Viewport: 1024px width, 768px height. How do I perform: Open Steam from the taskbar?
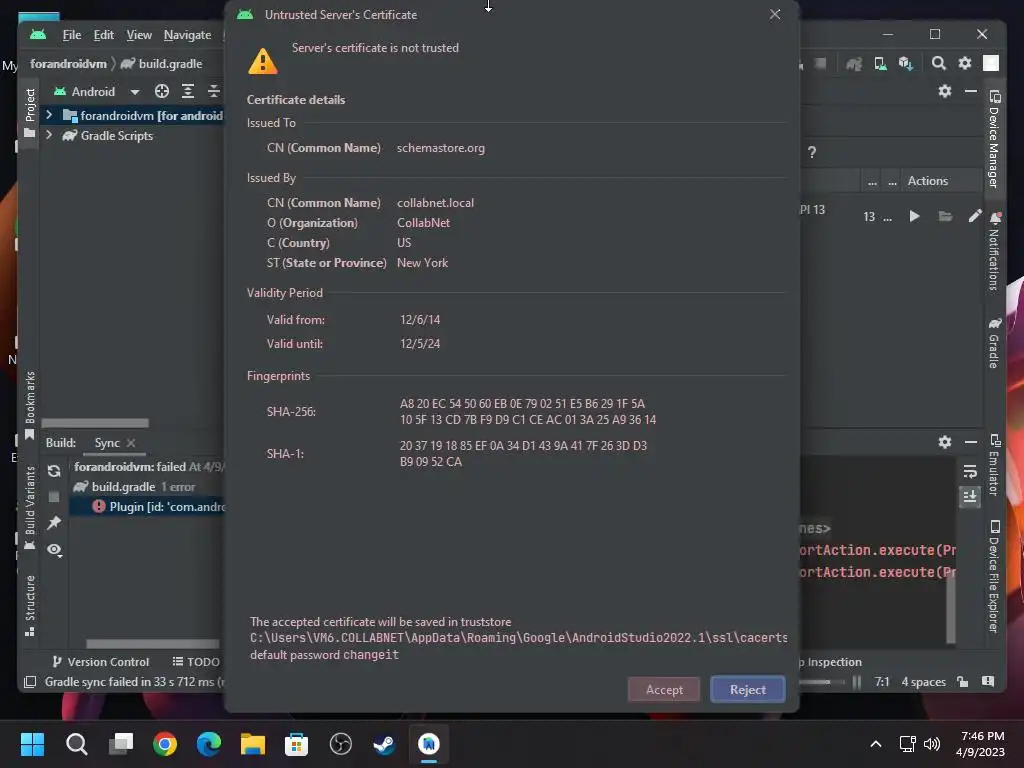coord(384,744)
